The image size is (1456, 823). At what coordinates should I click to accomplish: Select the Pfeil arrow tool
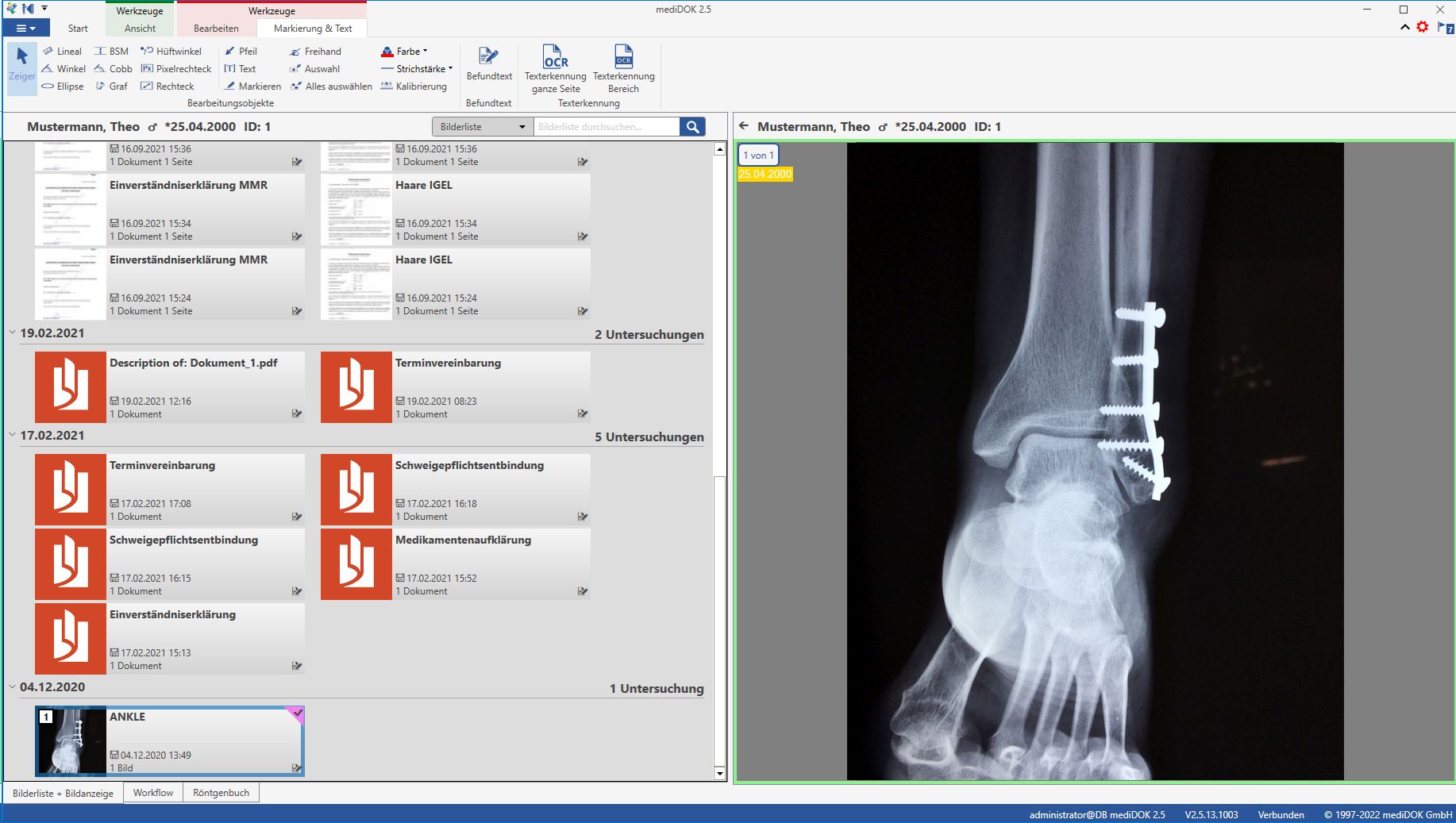241,52
